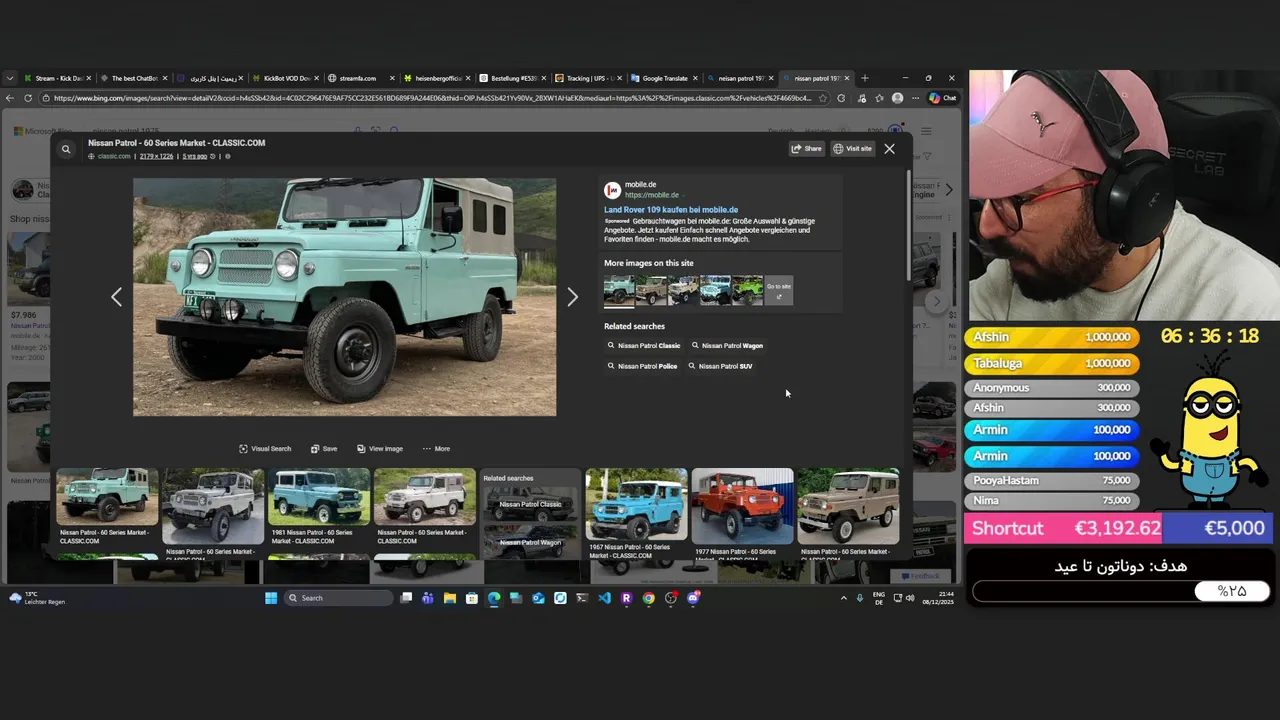The width and height of the screenshot is (1280, 720).
Task: Open File Explorer from taskbar
Action: click(450, 598)
